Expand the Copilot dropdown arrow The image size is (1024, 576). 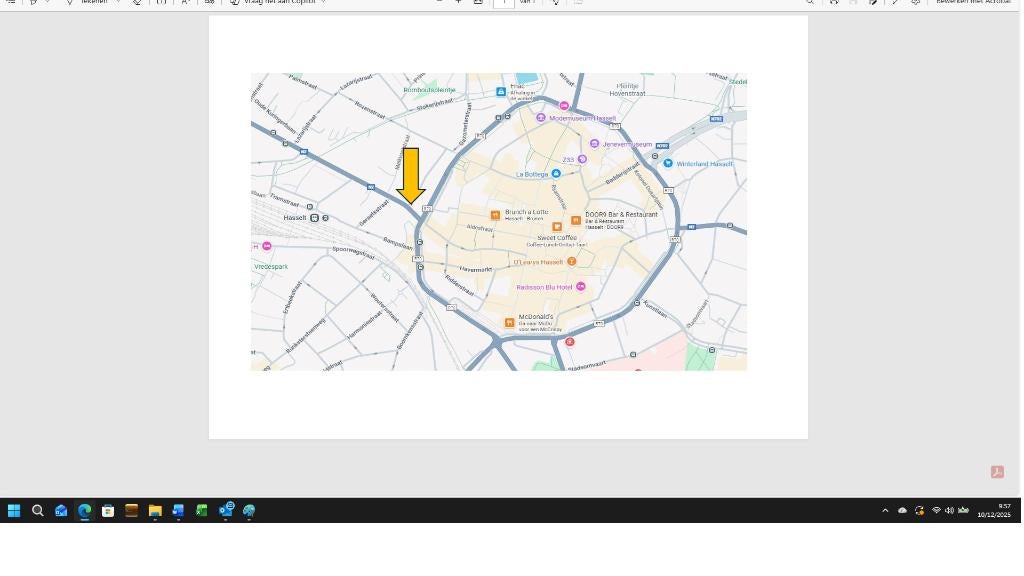[x=323, y=3]
